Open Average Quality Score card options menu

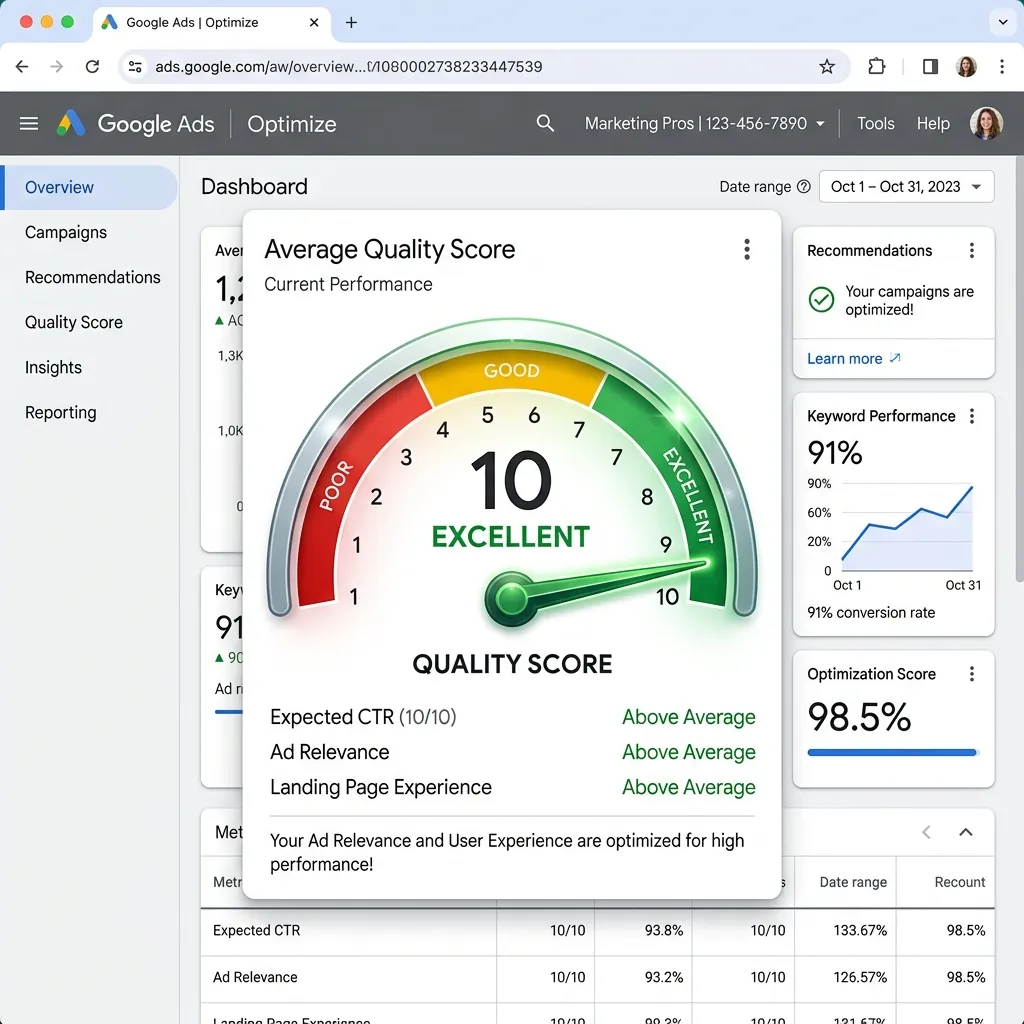pyautogui.click(x=746, y=249)
